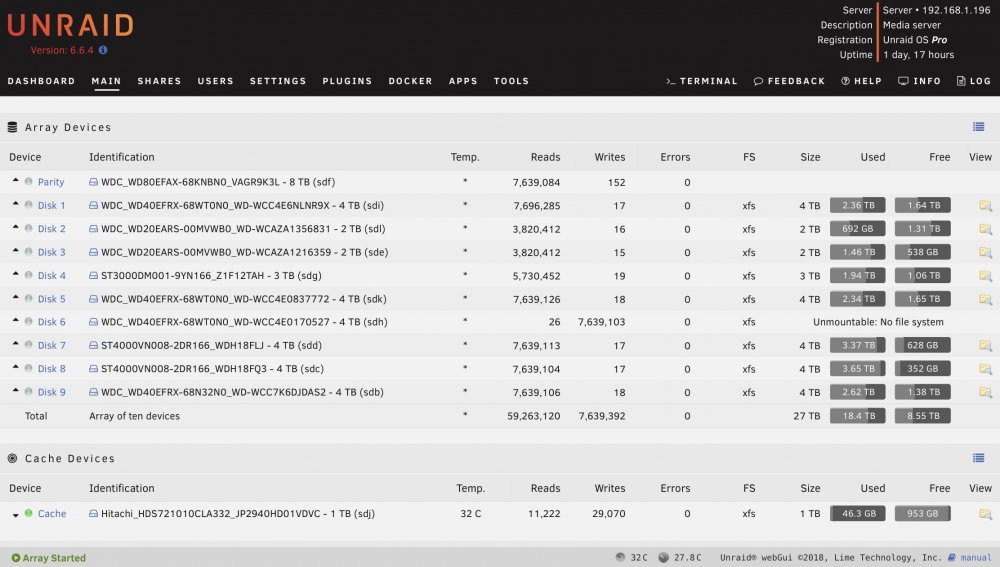1000x567 pixels.
Task: Browse Disk 8 folder view icon
Action: [x=985, y=369]
